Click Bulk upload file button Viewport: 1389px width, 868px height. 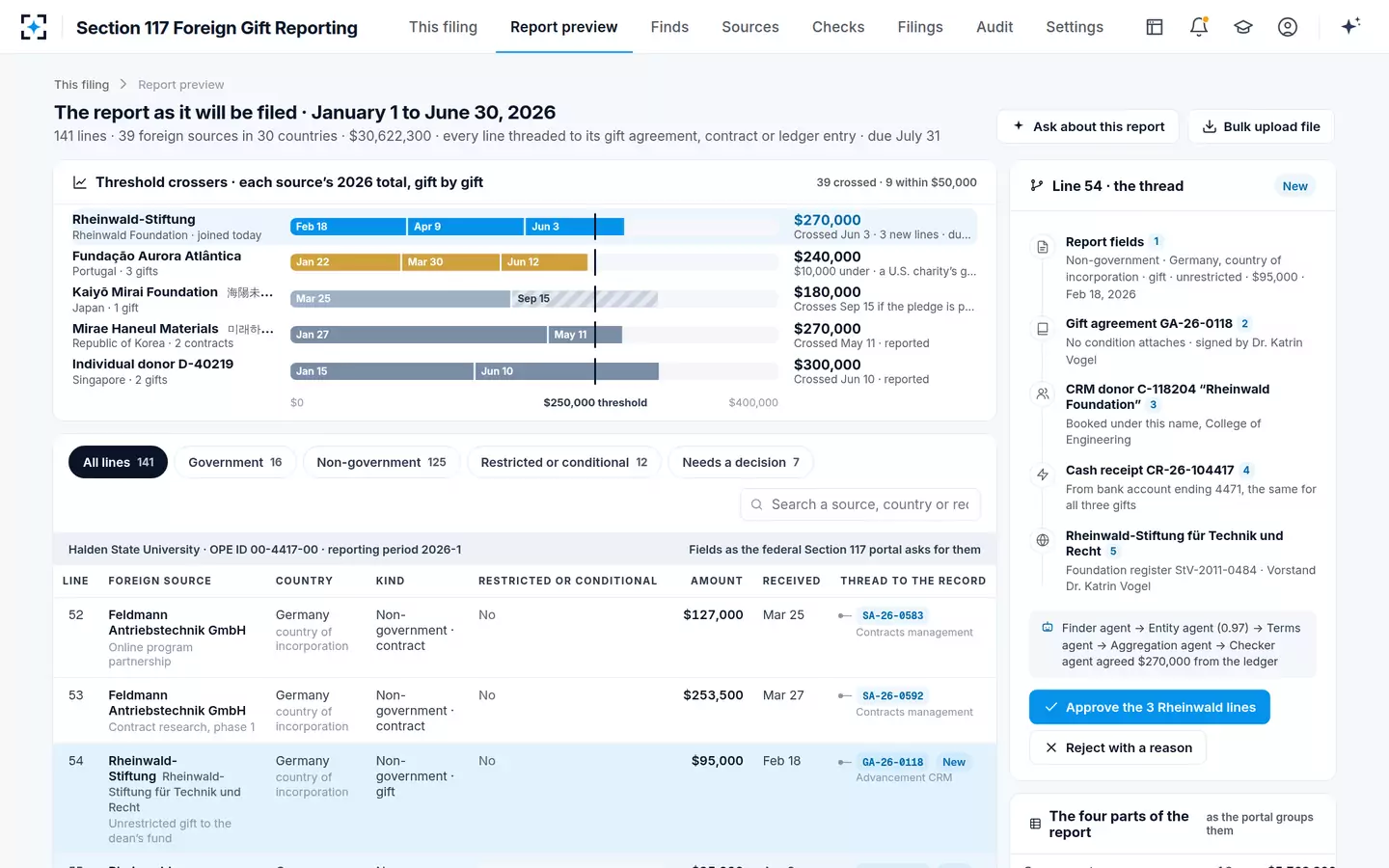point(1262,126)
